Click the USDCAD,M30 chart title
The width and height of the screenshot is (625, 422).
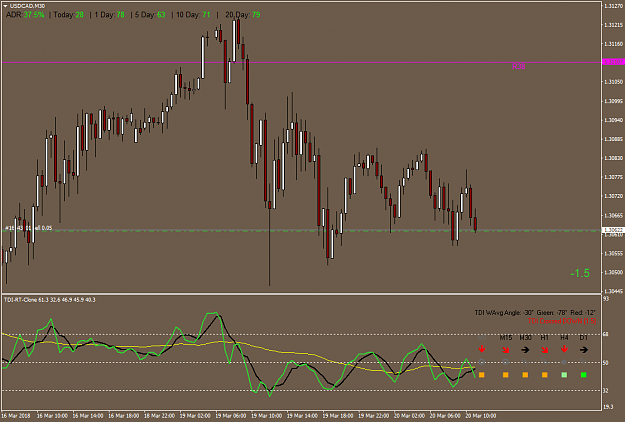[x=27, y=6]
